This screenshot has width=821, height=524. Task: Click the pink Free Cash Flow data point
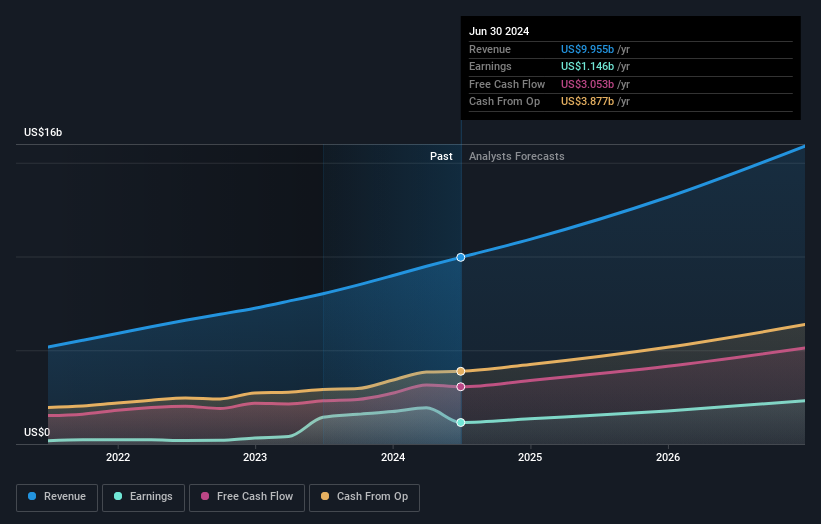(x=461, y=387)
